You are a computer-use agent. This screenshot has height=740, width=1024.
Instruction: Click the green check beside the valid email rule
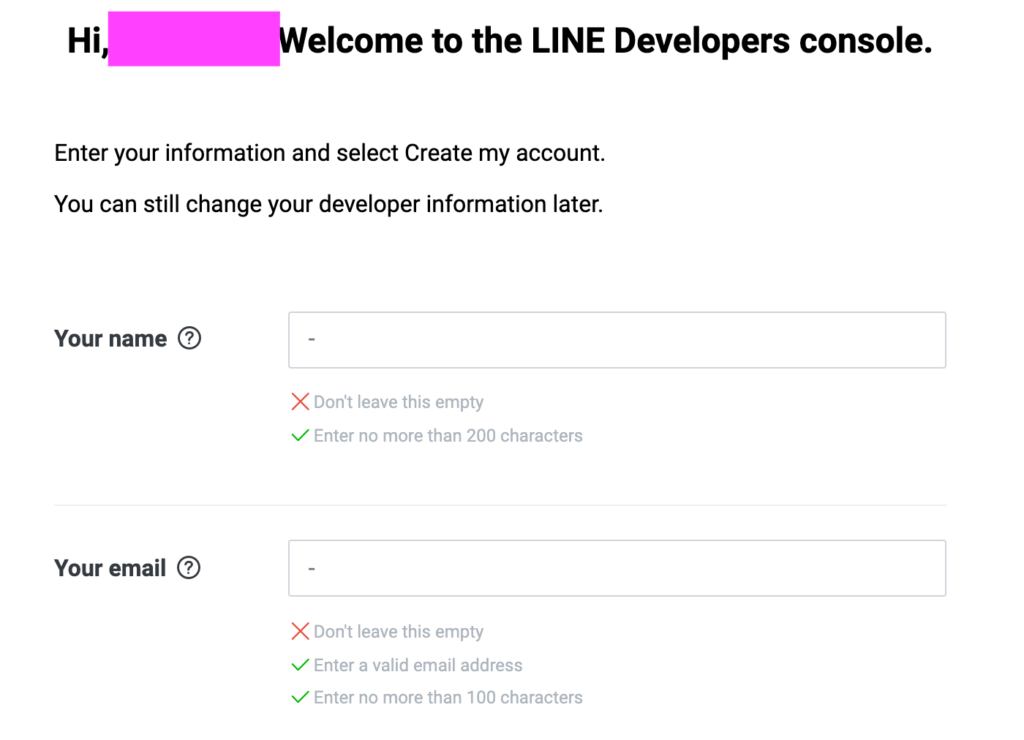300,665
